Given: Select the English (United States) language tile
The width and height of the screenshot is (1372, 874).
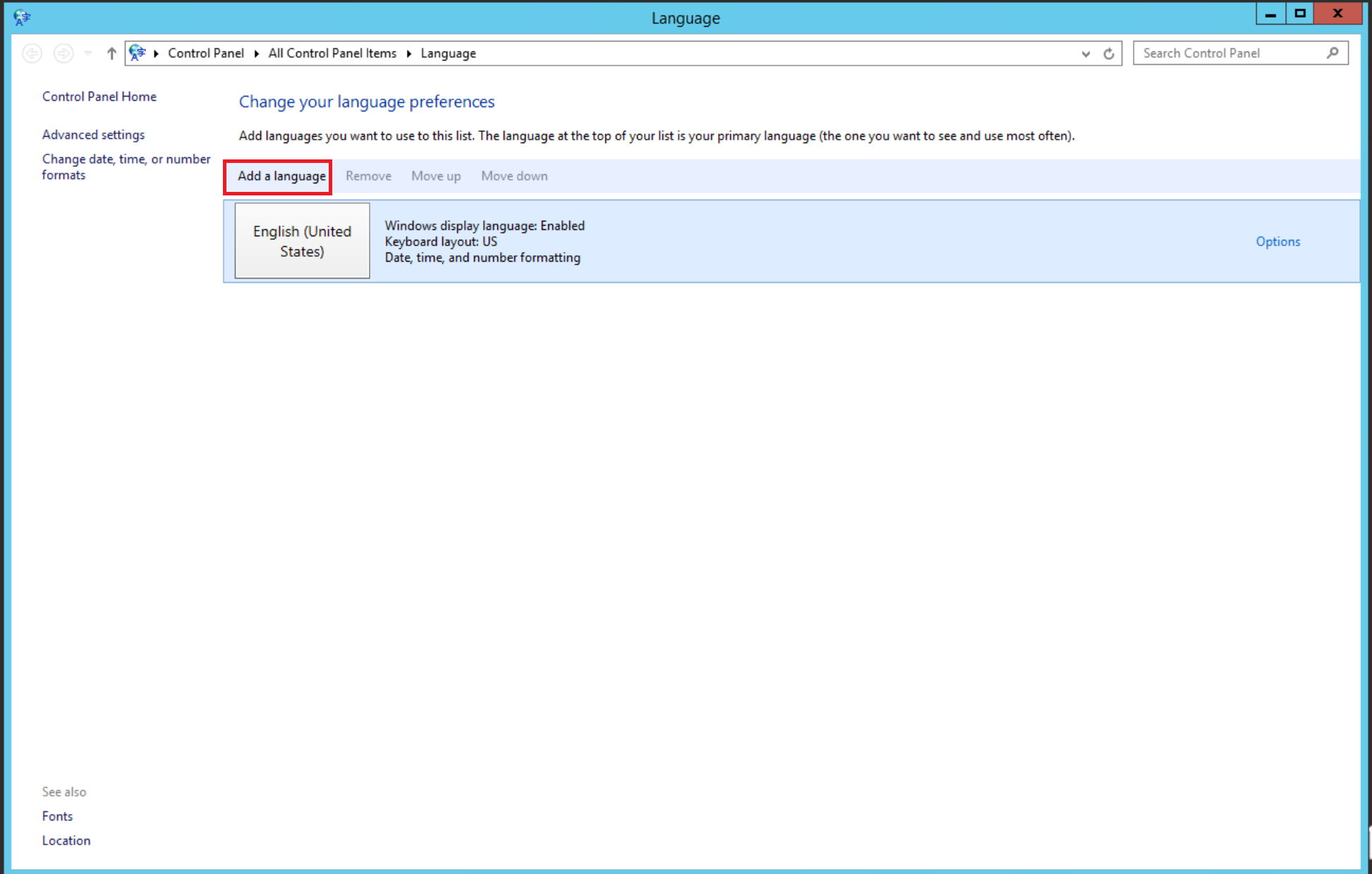Looking at the screenshot, I should point(302,241).
